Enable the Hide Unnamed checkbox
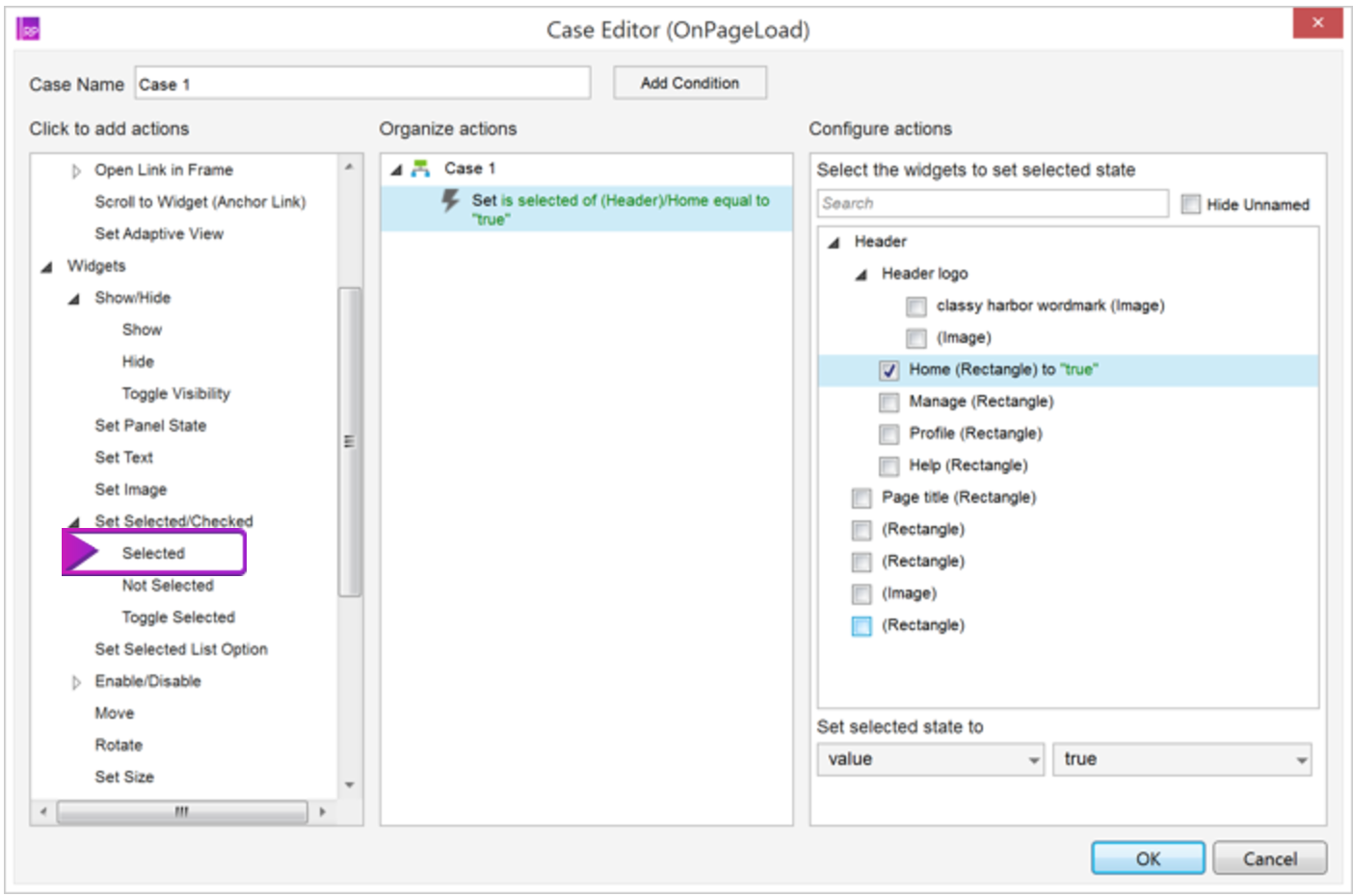1353x896 pixels. pos(1191,204)
